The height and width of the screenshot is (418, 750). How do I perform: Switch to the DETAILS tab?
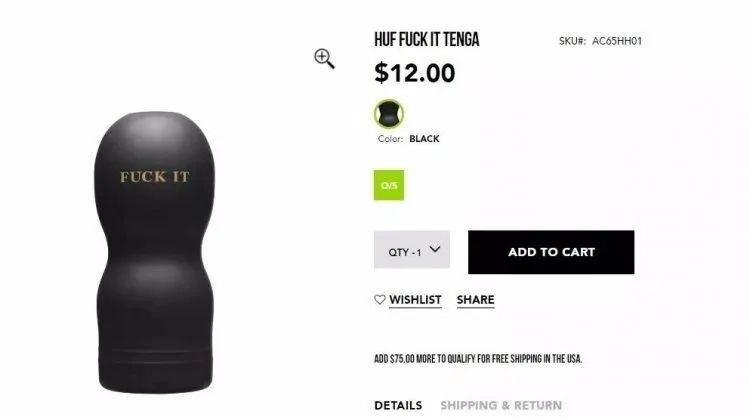coord(398,406)
